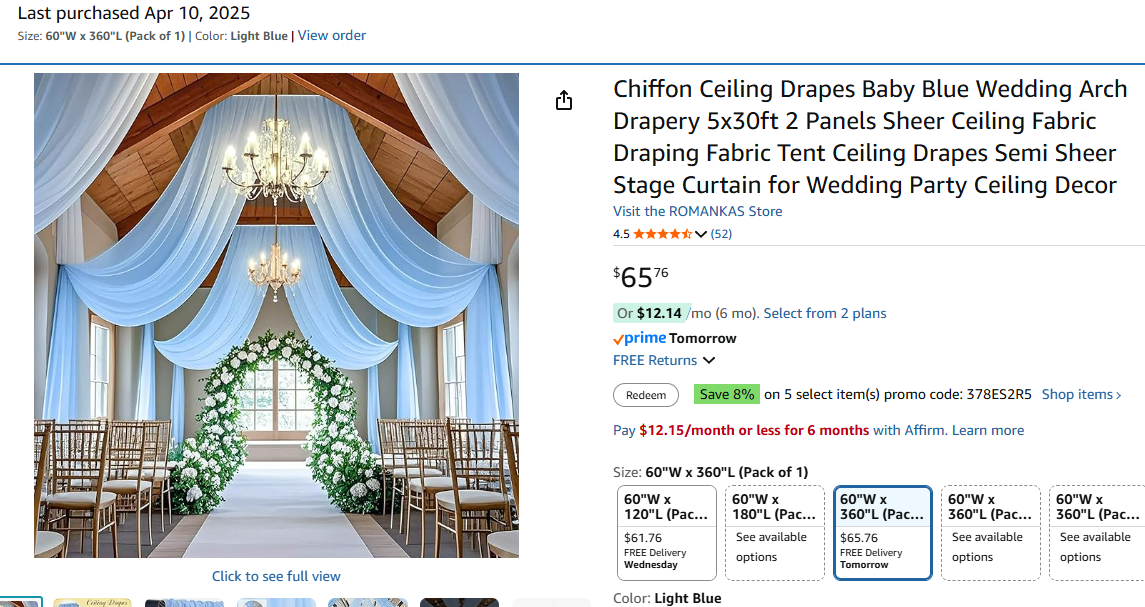The width and height of the screenshot is (1145, 607).
Task: Open the 52 customer reviews link
Action: [721, 234]
